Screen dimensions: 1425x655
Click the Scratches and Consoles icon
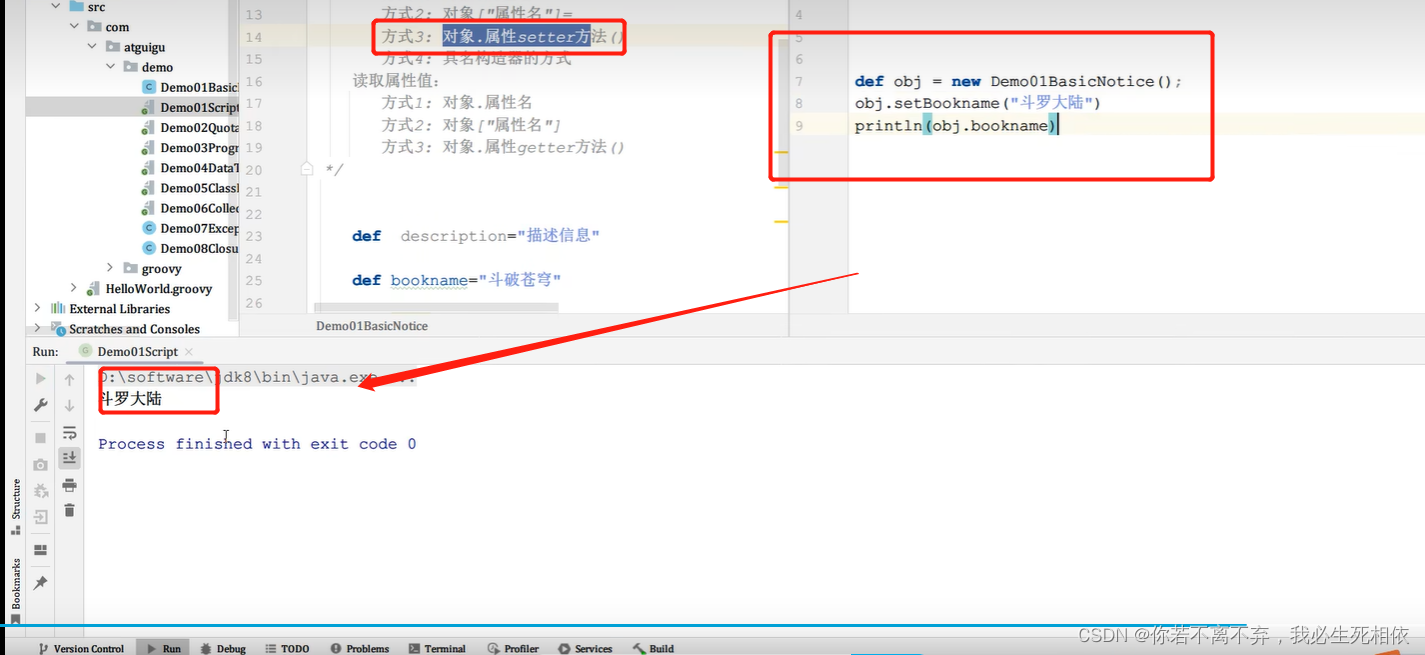(x=57, y=328)
